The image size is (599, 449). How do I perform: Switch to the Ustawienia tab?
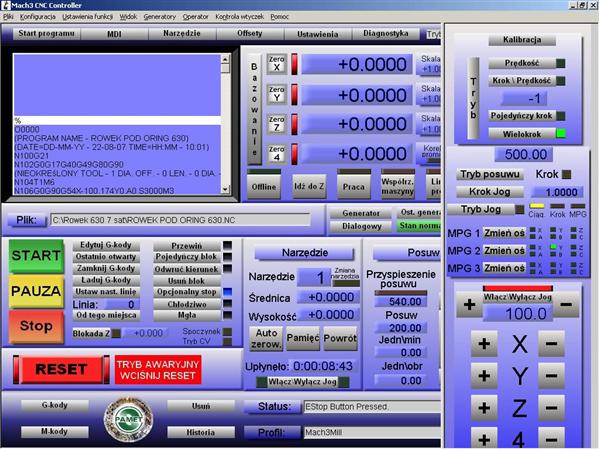[318, 34]
